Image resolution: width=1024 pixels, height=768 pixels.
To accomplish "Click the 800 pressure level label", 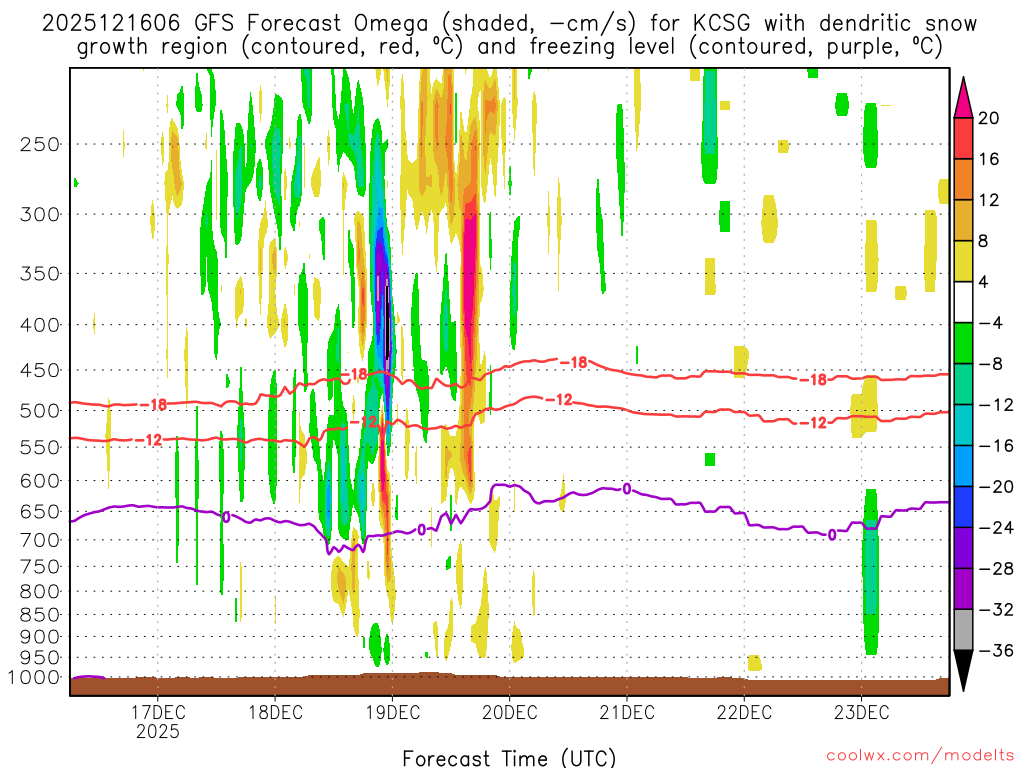I will tap(40, 592).
